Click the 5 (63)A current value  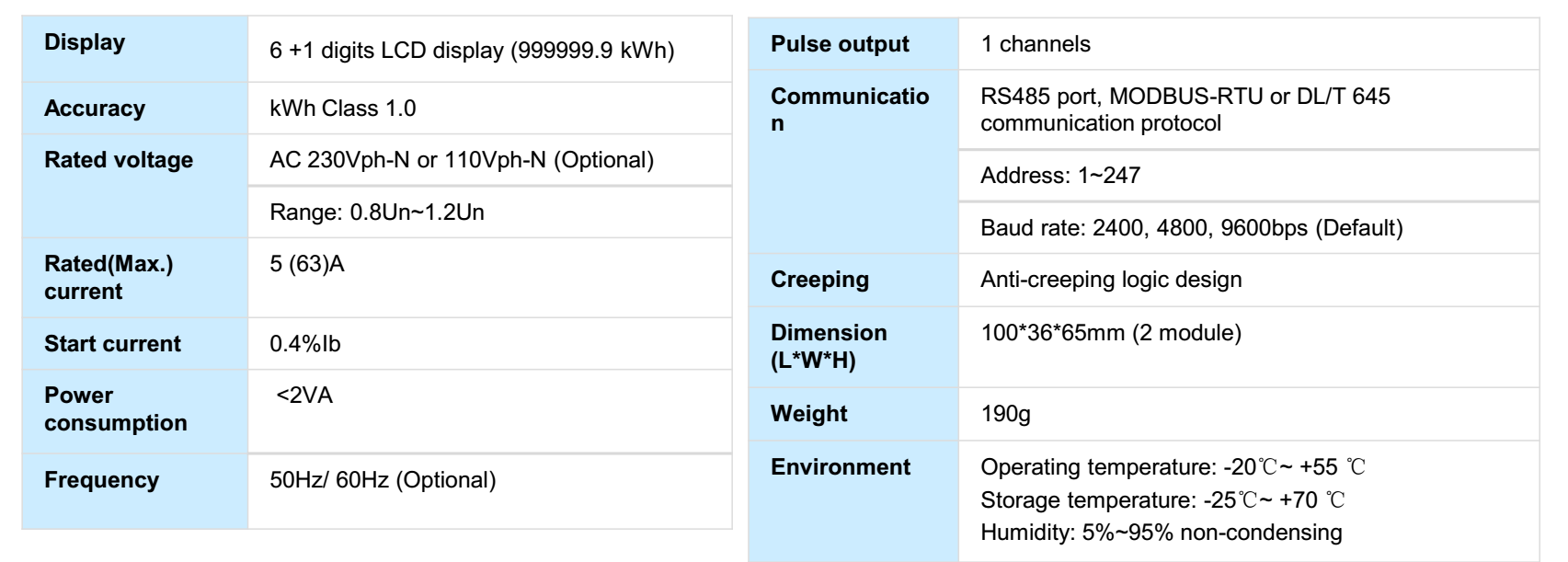[x=307, y=265]
